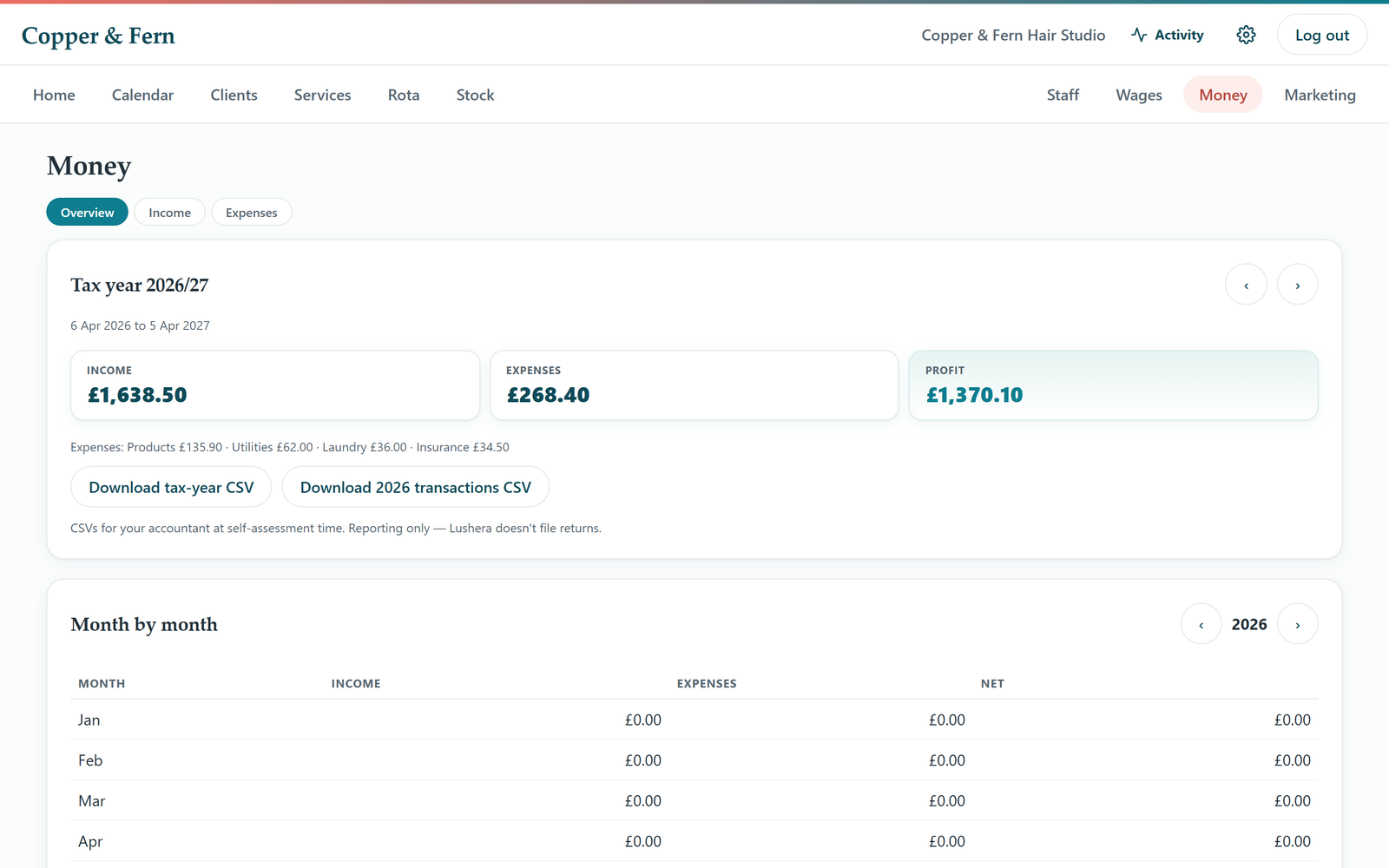Click the Mar month row label
The height and width of the screenshot is (868, 1389).
91,801
